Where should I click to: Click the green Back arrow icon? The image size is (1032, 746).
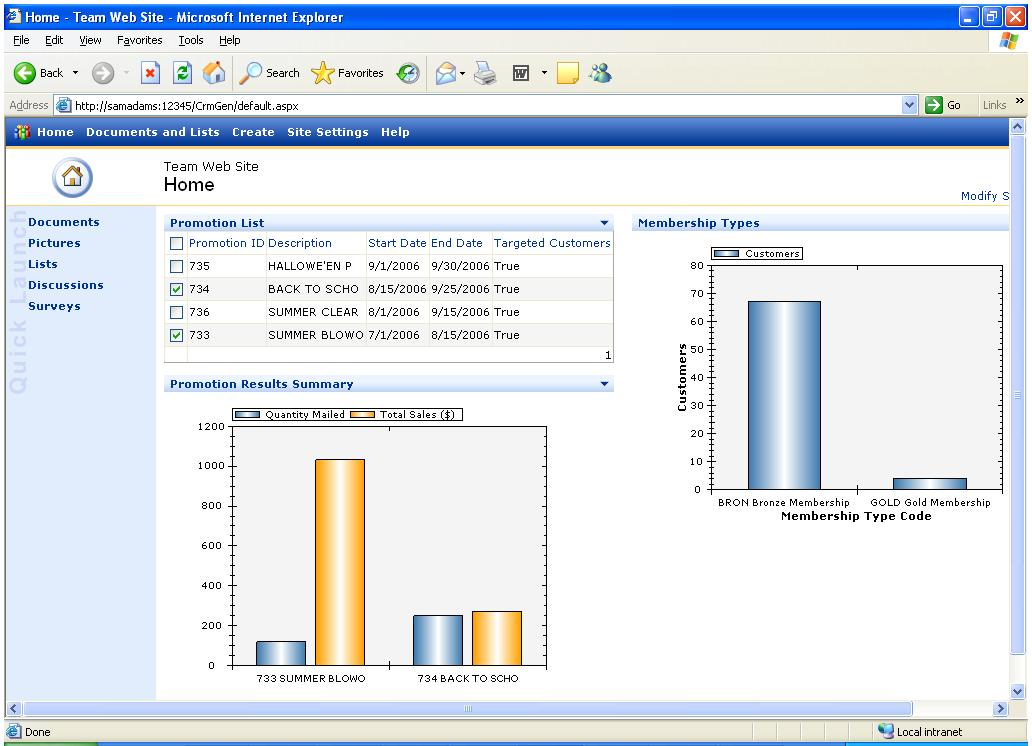tap(24, 73)
